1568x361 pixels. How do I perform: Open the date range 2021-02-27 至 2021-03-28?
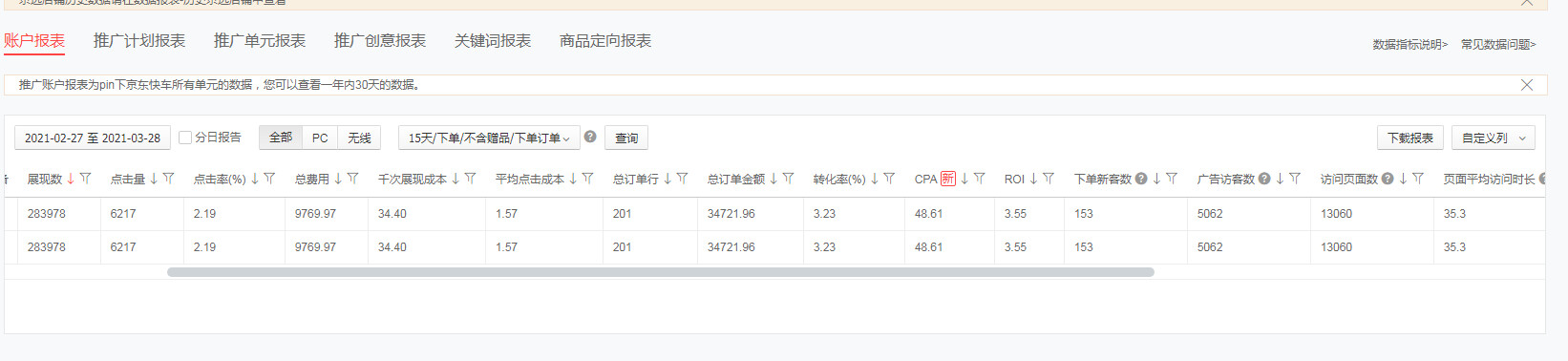click(93, 138)
